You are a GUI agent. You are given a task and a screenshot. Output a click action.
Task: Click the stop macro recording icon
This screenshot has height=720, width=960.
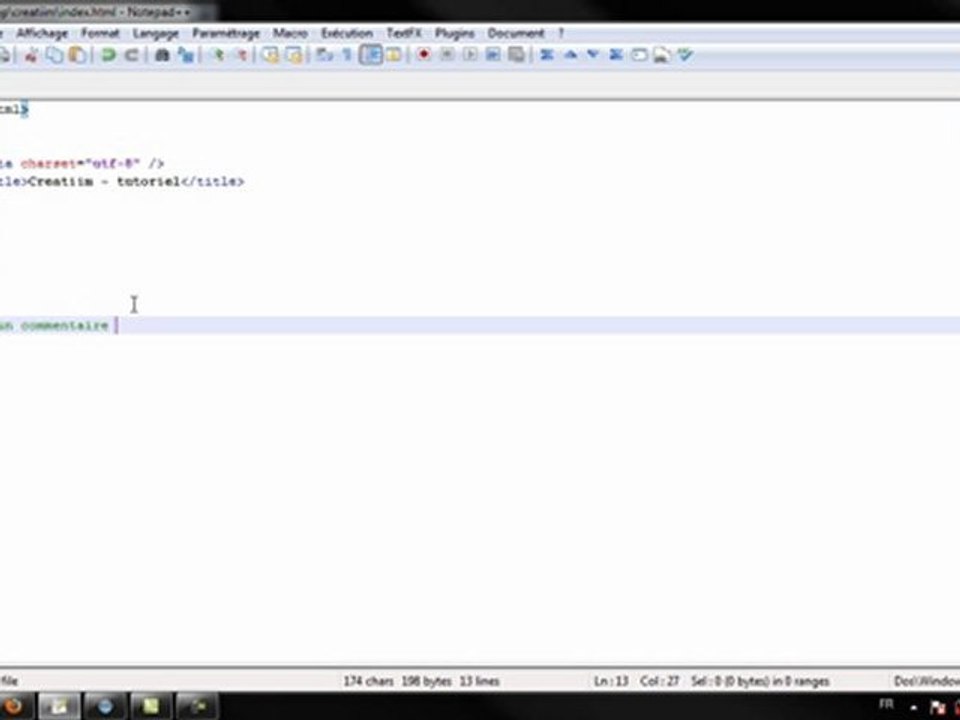coord(447,56)
